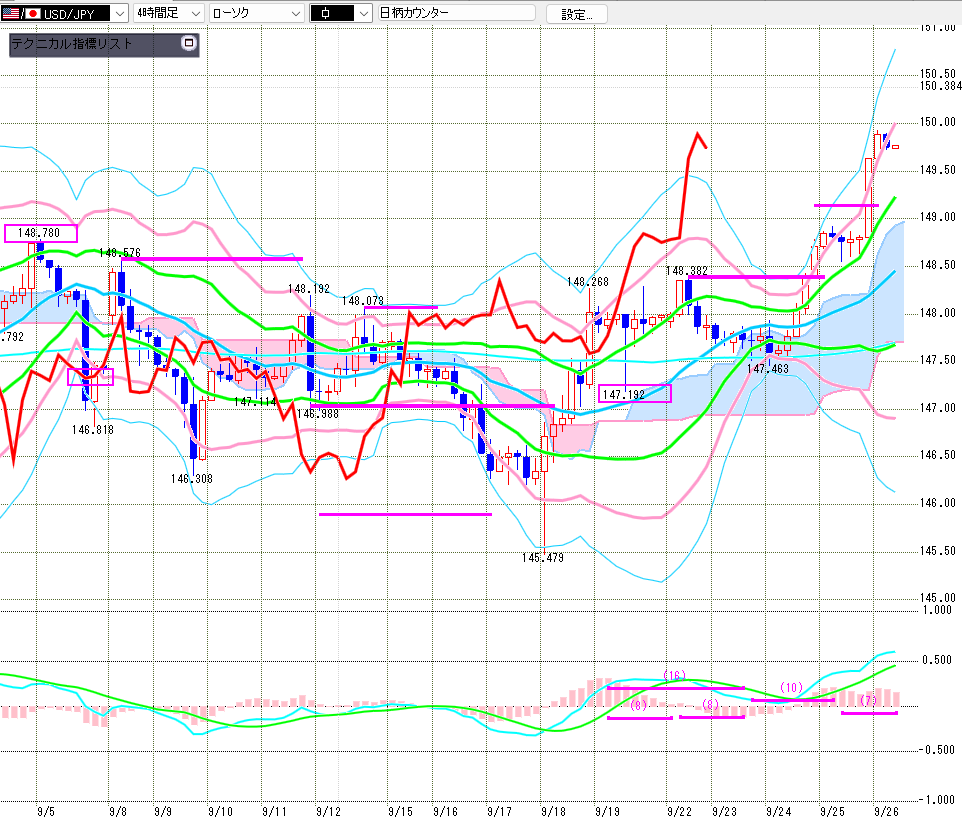Click the 145.479 low price label

tap(542, 557)
